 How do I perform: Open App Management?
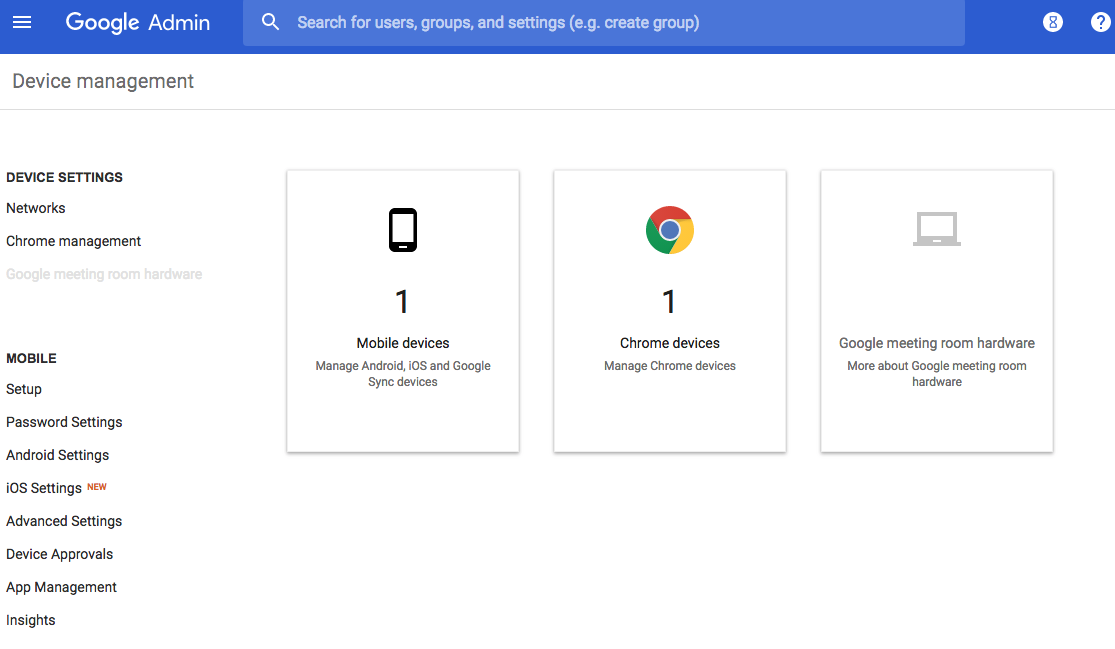click(61, 587)
